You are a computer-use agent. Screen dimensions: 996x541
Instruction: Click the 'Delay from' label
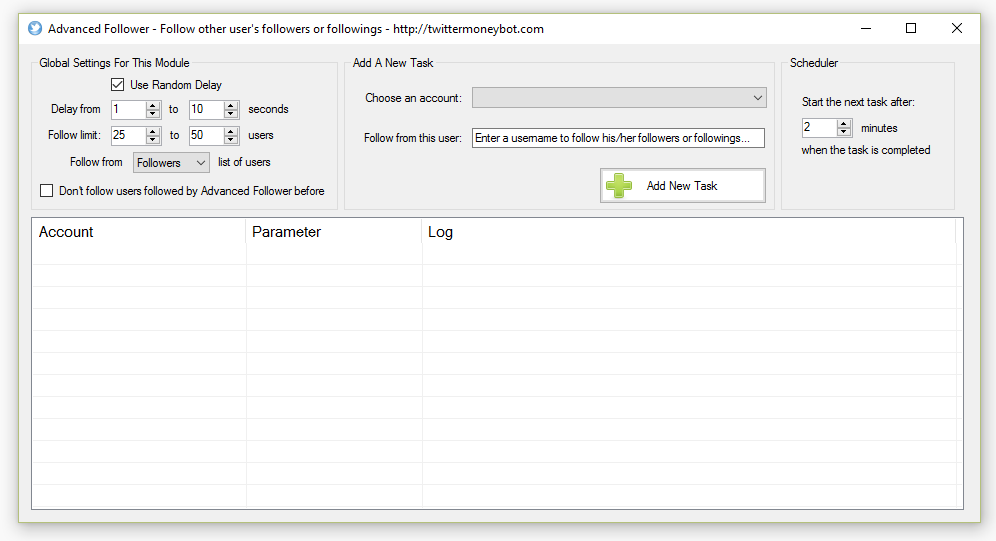coord(76,109)
